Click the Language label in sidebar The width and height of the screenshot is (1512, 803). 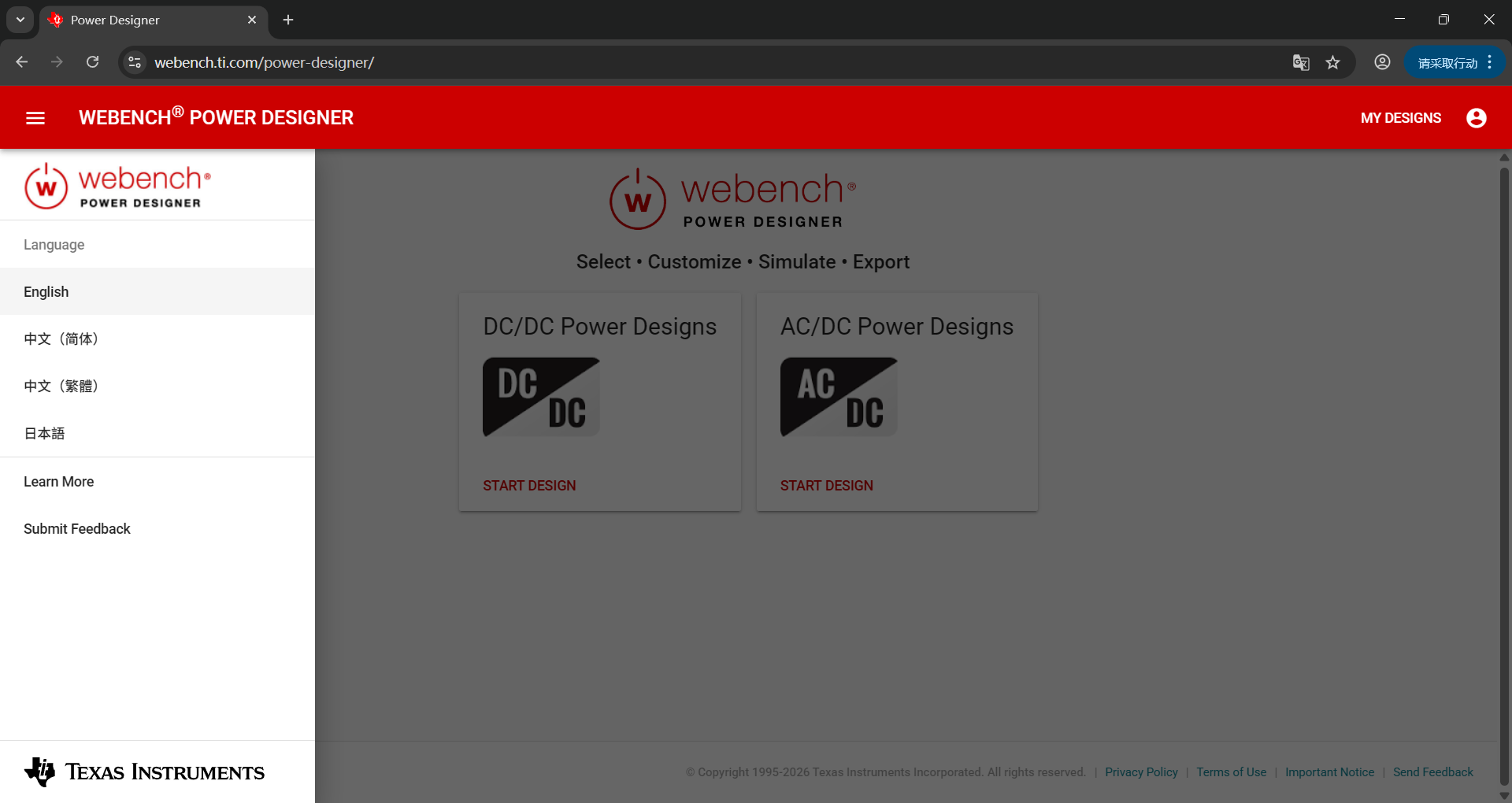click(x=54, y=245)
